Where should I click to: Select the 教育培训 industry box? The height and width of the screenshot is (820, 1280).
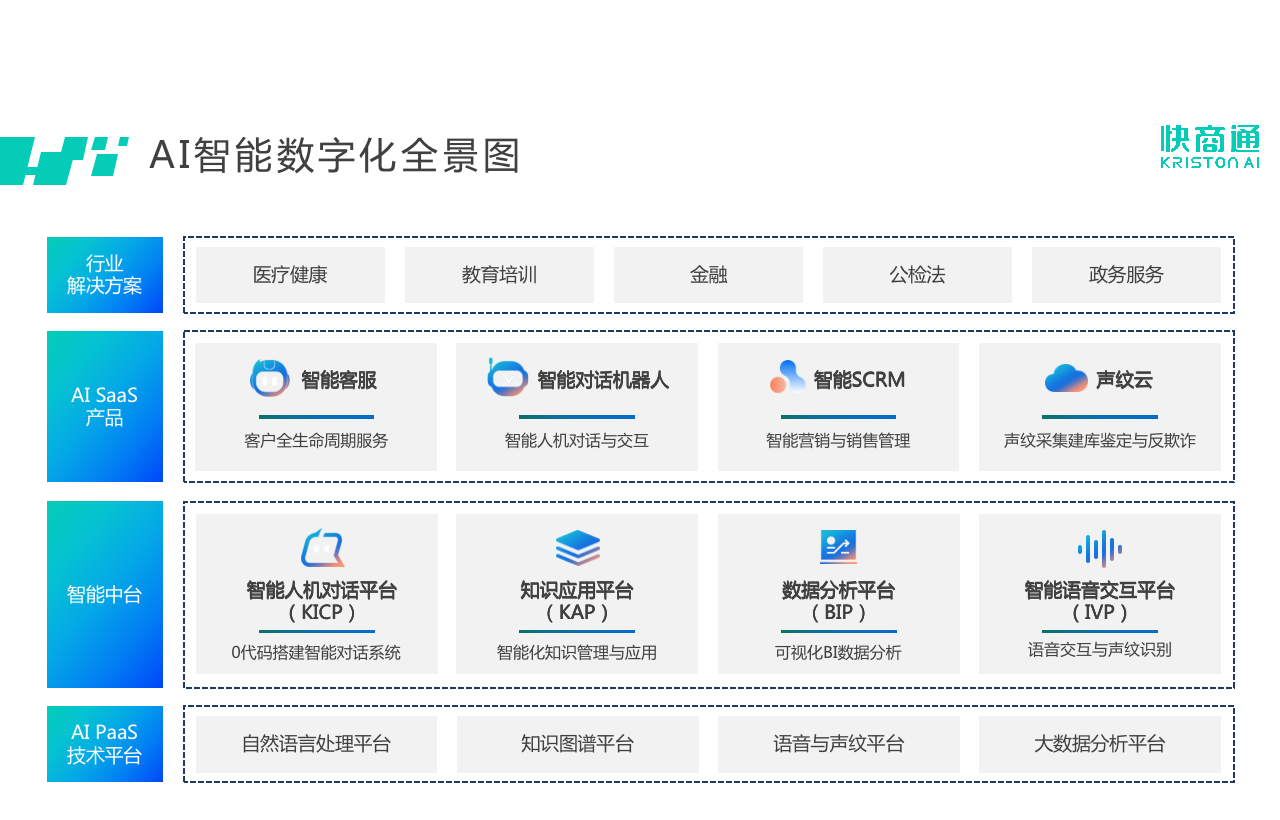[499, 275]
